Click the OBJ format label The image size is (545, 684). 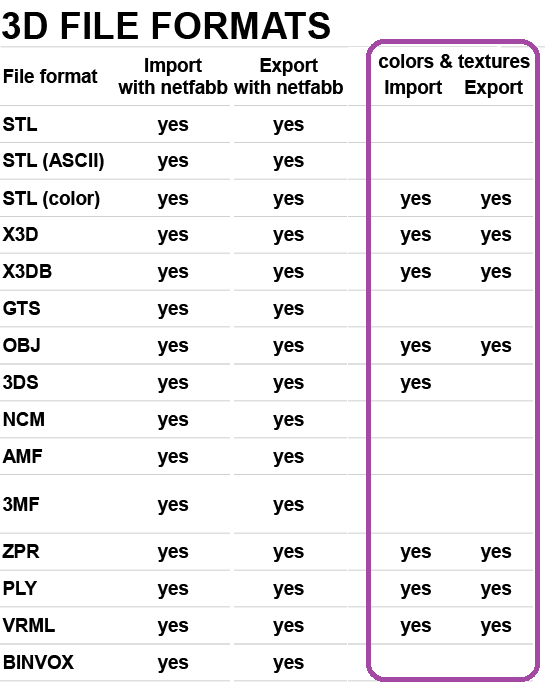point(21,345)
